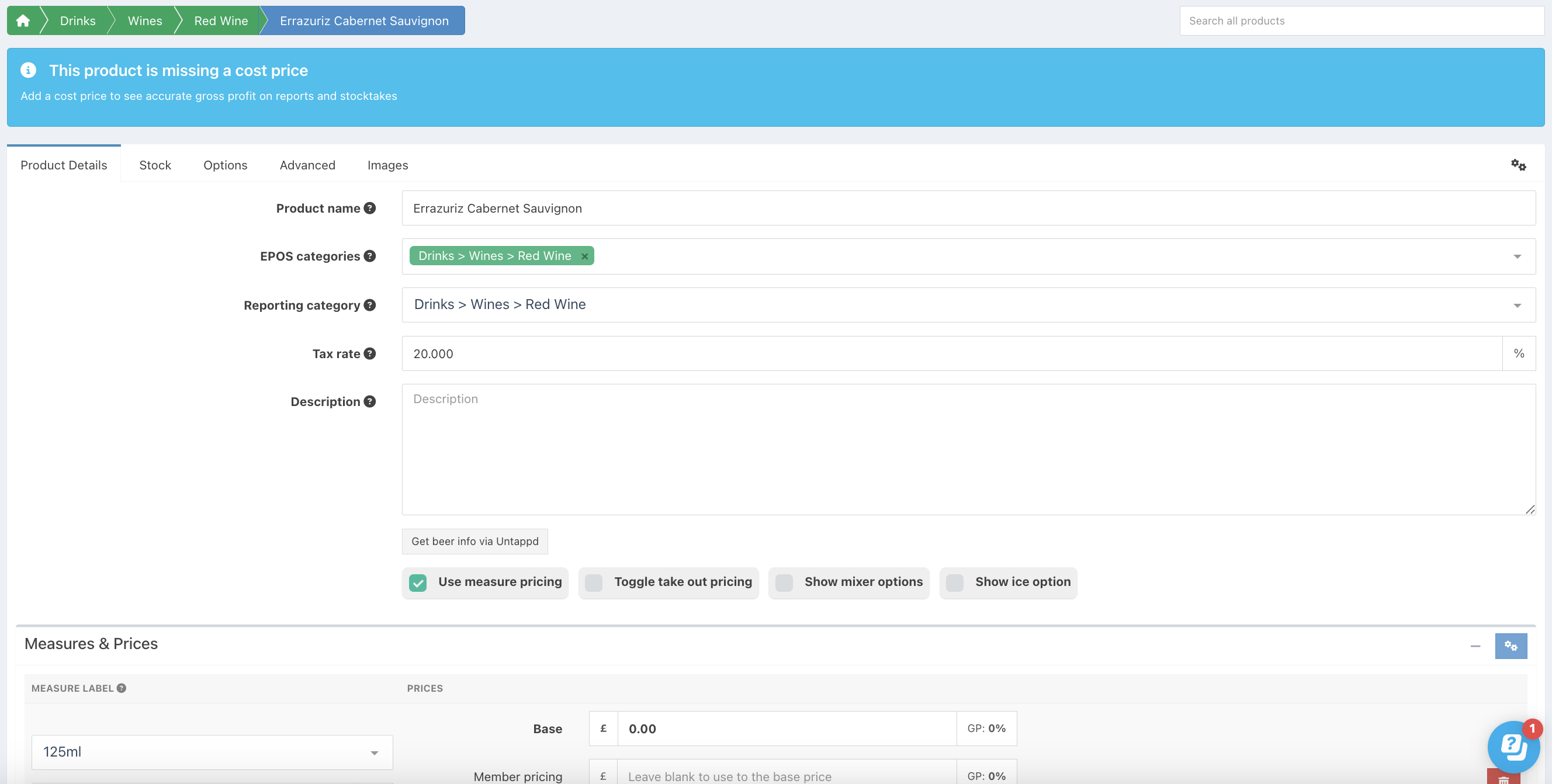
Task: Delete the 125ml measure row
Action: pyautogui.click(x=1503, y=777)
